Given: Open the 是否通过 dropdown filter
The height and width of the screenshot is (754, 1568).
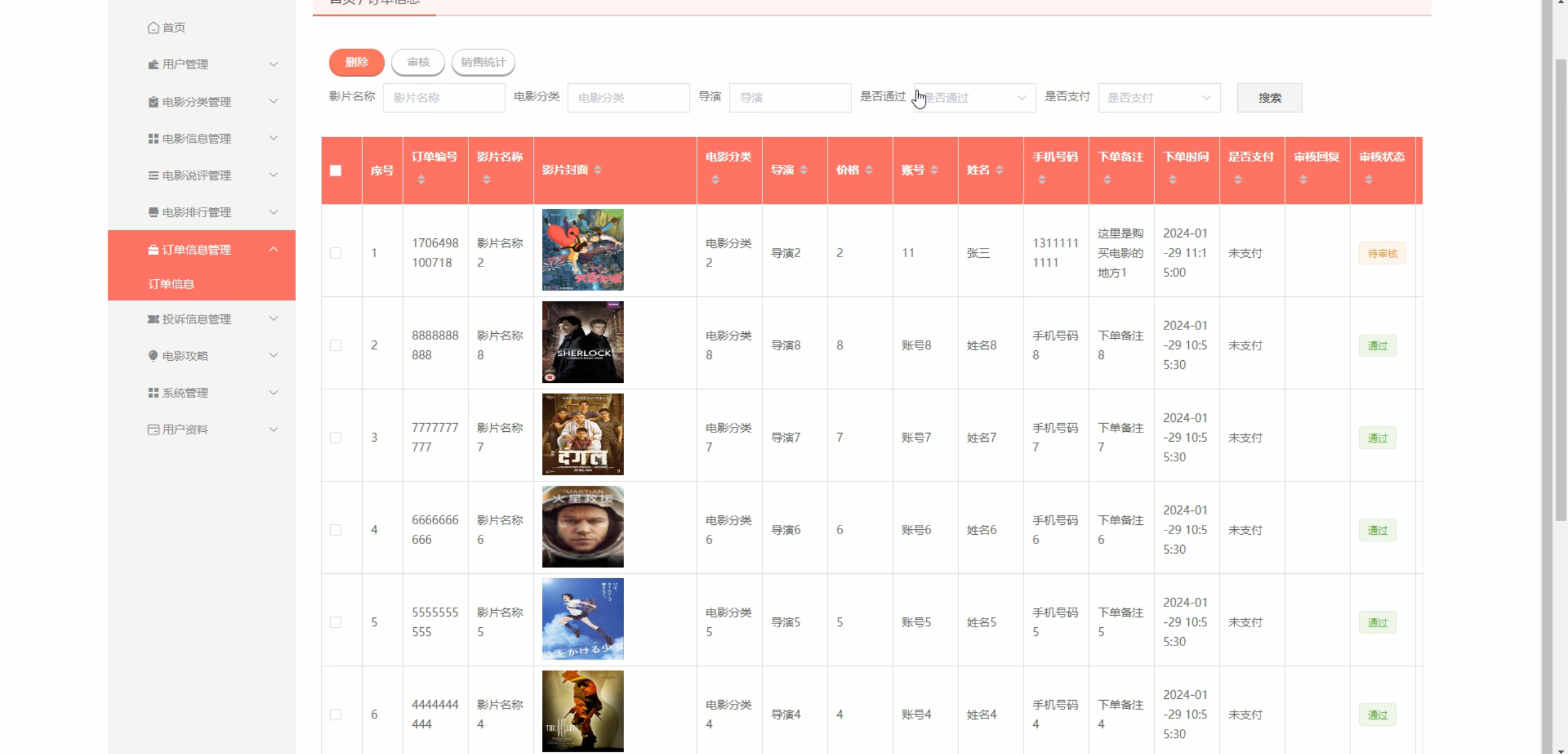Looking at the screenshot, I should tap(974, 97).
